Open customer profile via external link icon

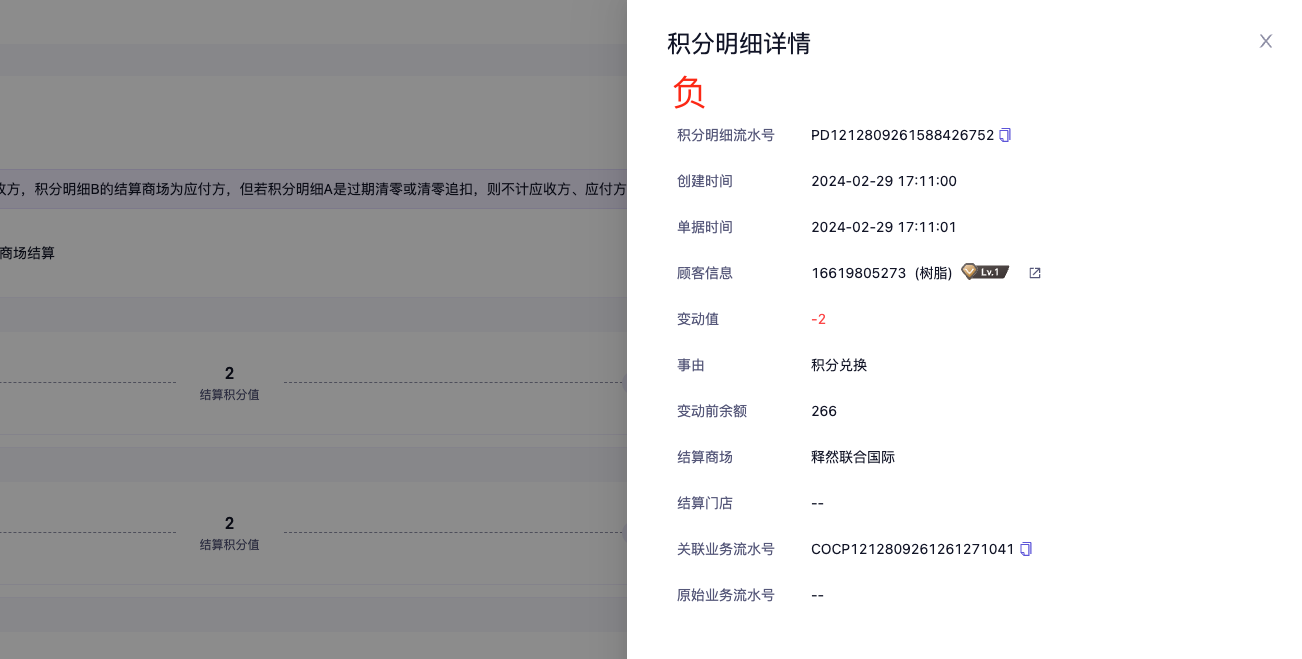1035,273
